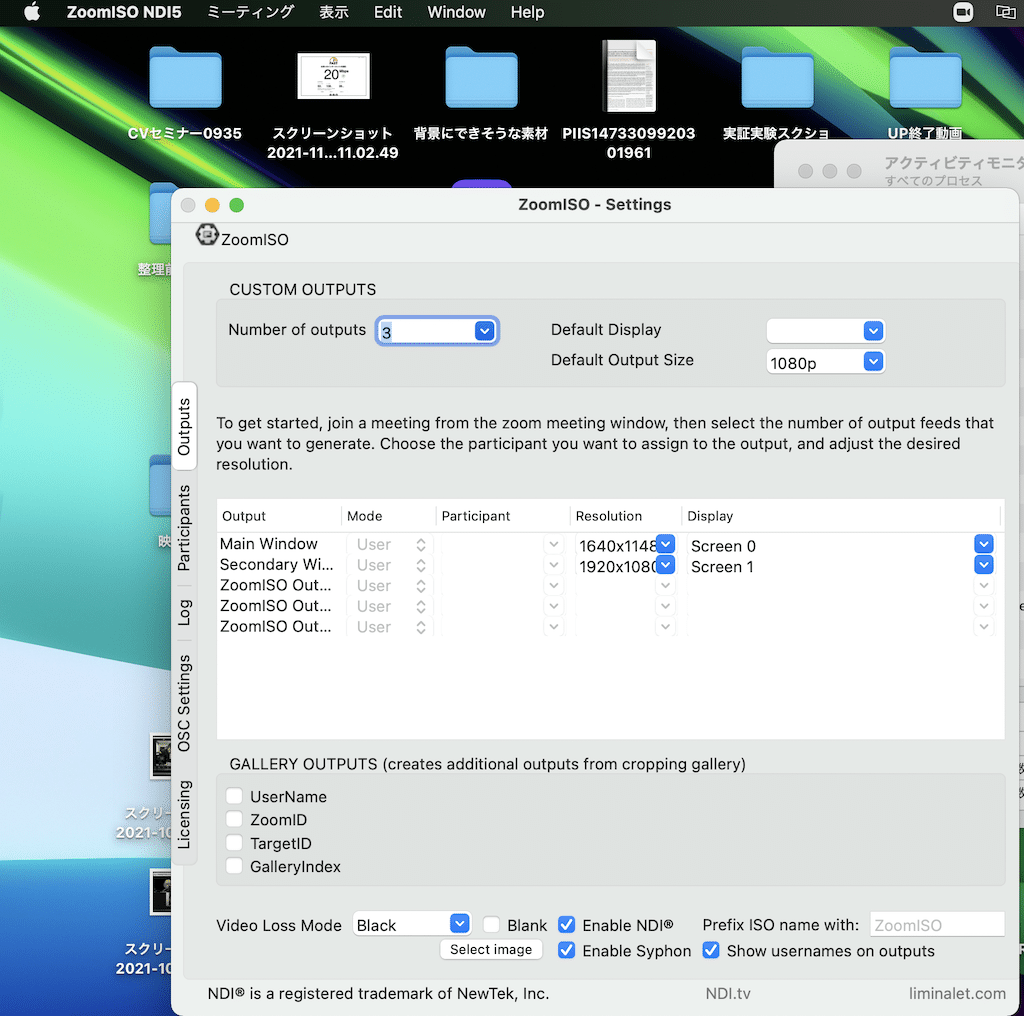Select the UP終了動画 folder icon
Image resolution: width=1024 pixels, height=1016 pixels.
925,77
